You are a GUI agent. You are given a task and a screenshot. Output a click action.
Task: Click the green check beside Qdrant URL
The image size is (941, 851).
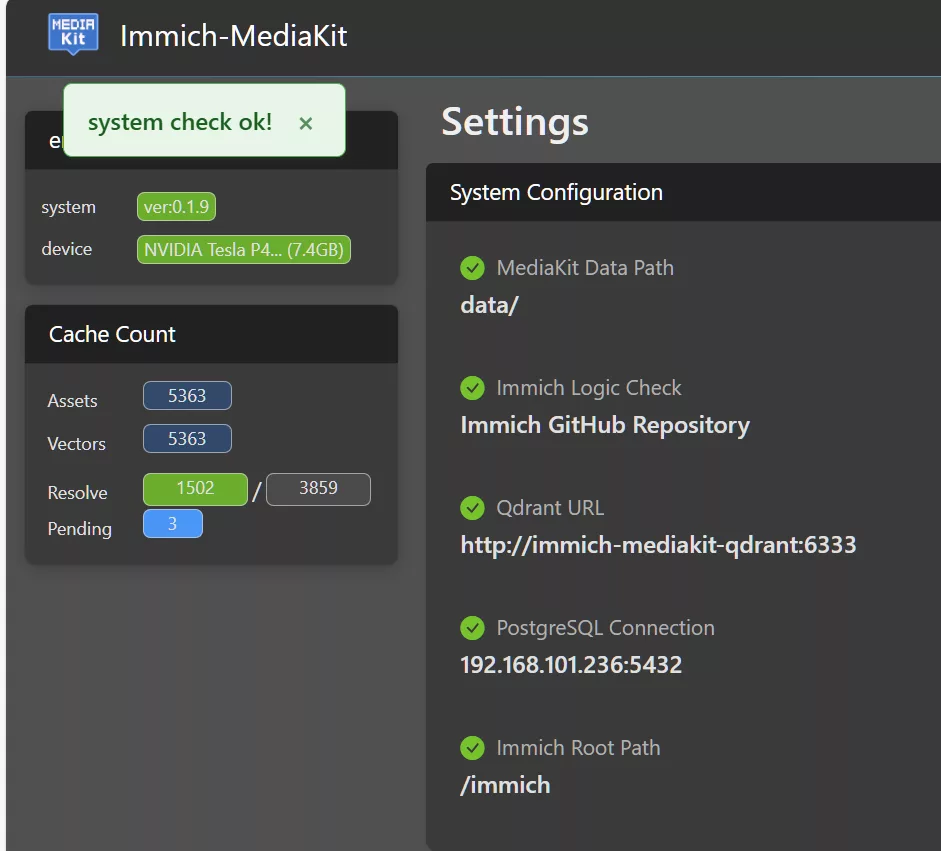tap(472, 508)
